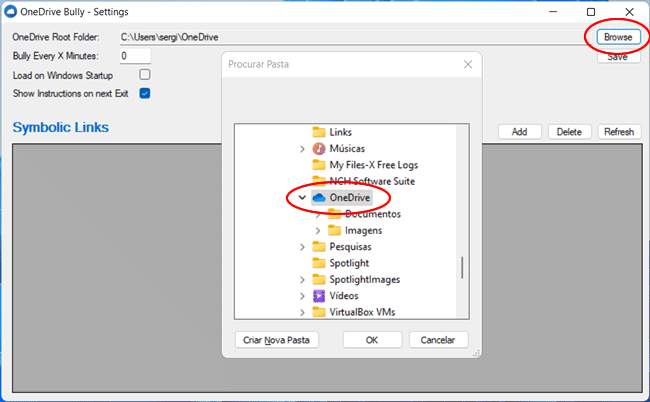
Task: Expand the Músicas folder node
Action: (302, 149)
